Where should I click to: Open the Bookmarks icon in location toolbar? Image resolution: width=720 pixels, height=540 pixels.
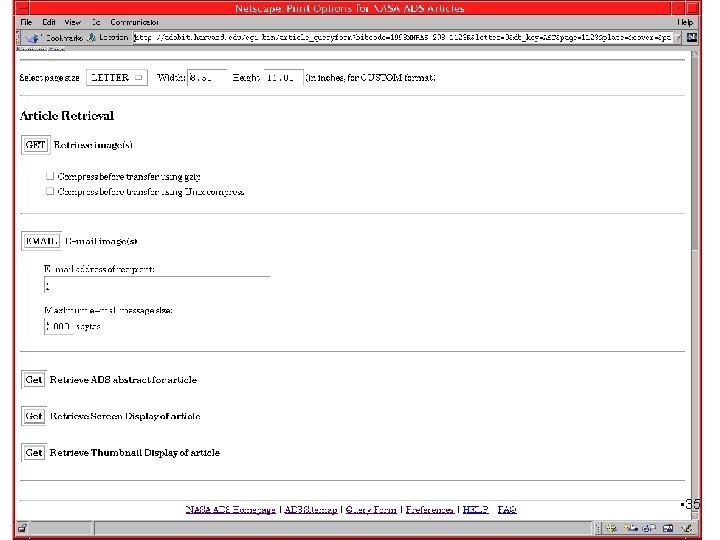click(x=32, y=38)
